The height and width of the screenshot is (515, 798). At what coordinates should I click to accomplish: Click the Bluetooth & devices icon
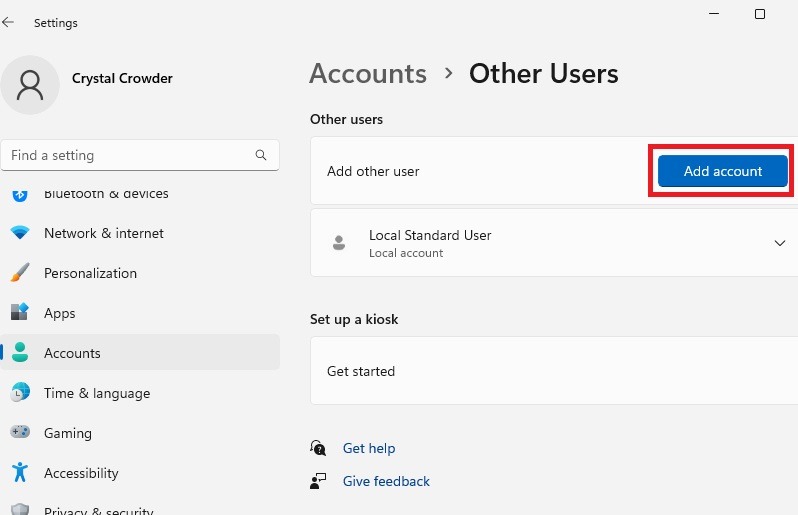point(20,195)
